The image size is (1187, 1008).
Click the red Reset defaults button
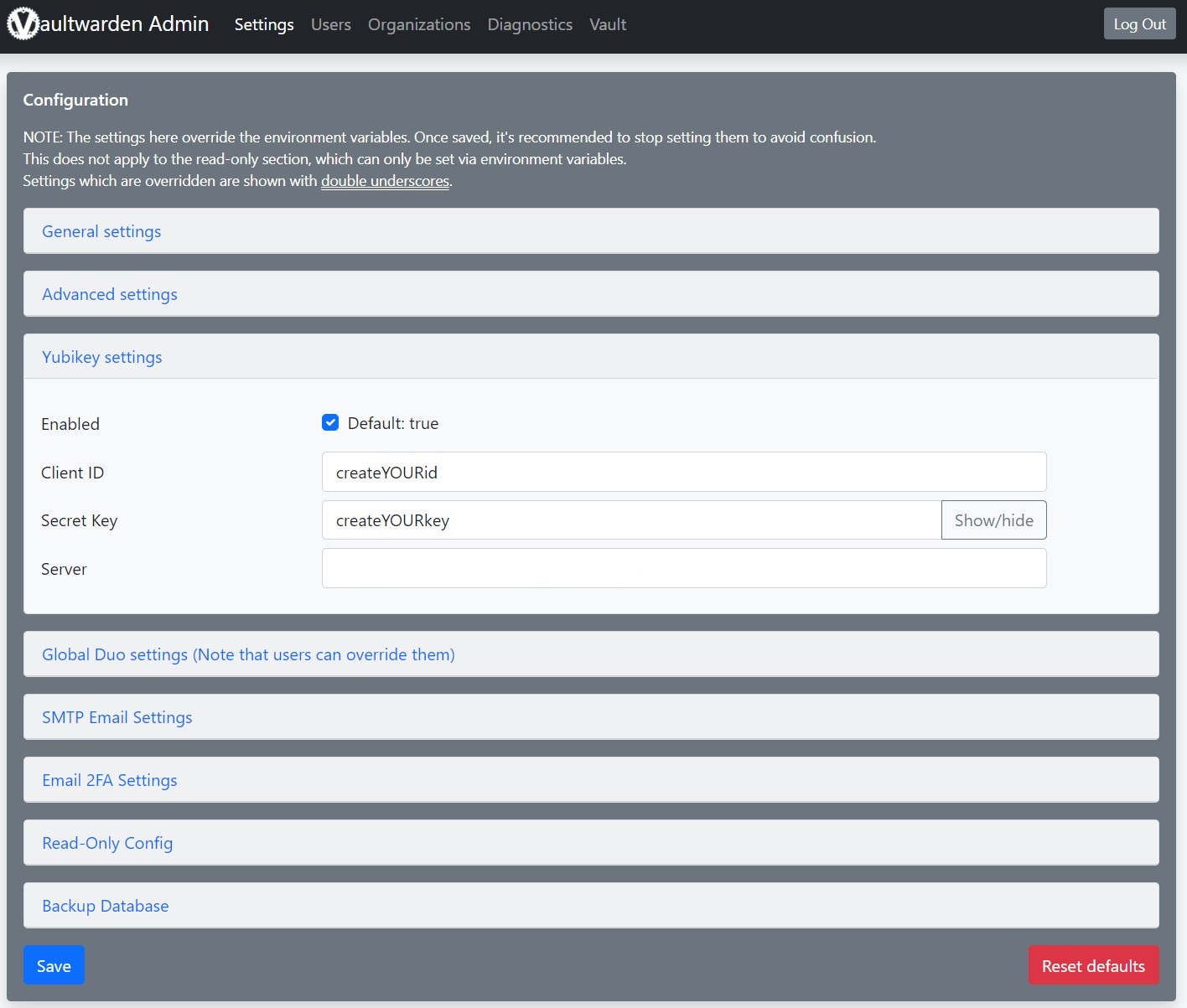[x=1093, y=965]
